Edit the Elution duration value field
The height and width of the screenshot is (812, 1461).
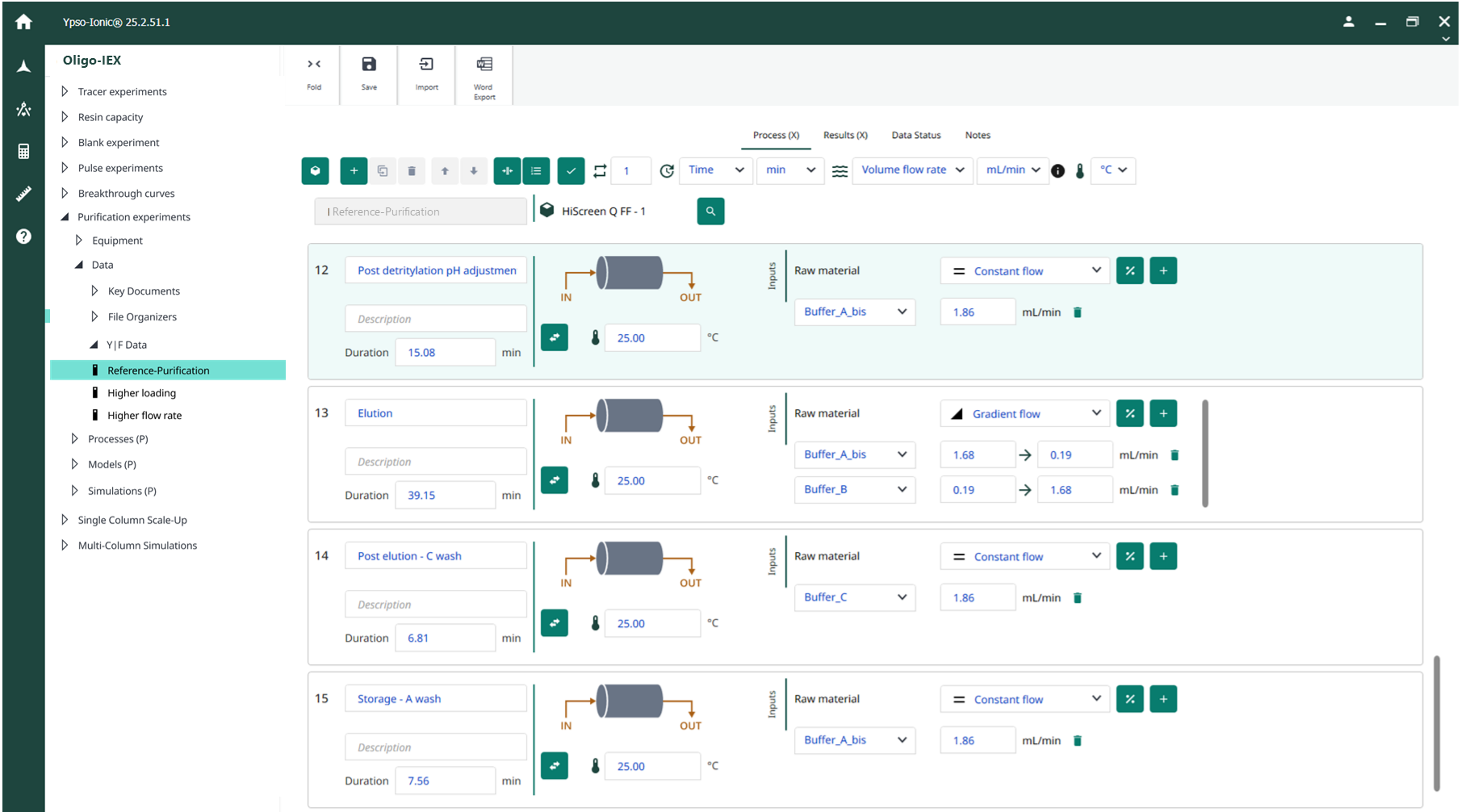445,494
